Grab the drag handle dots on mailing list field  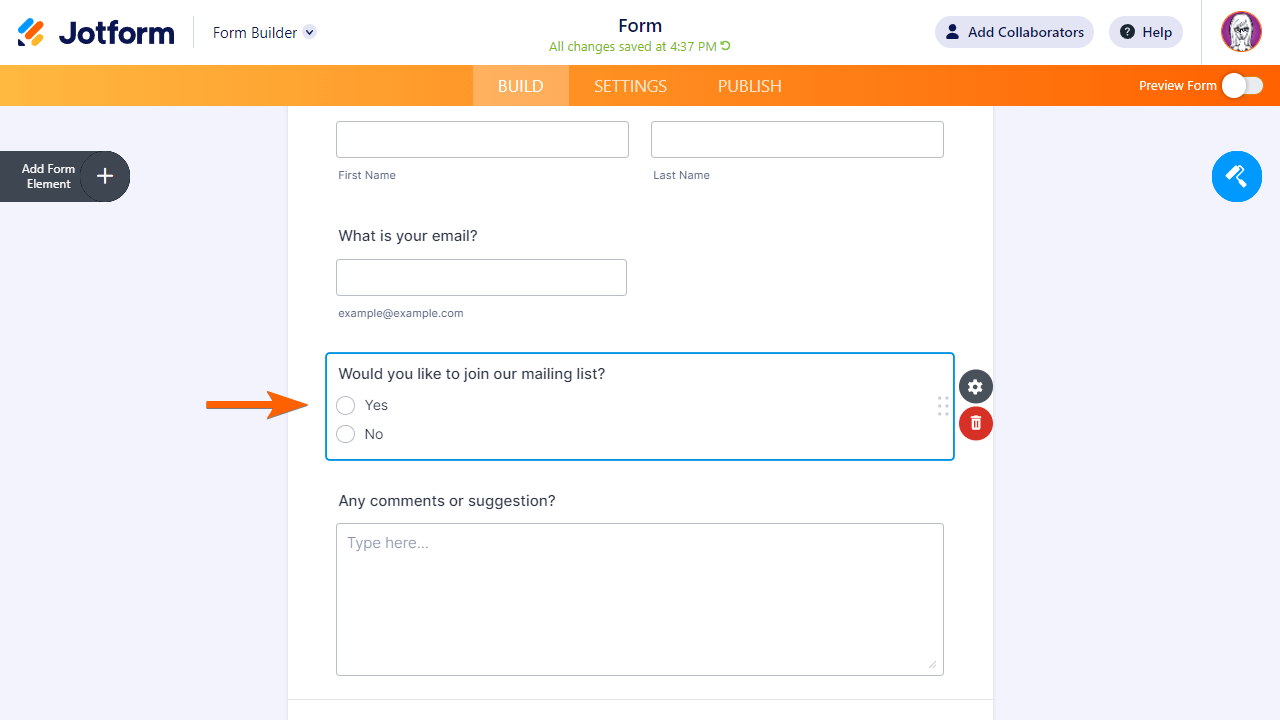point(942,406)
